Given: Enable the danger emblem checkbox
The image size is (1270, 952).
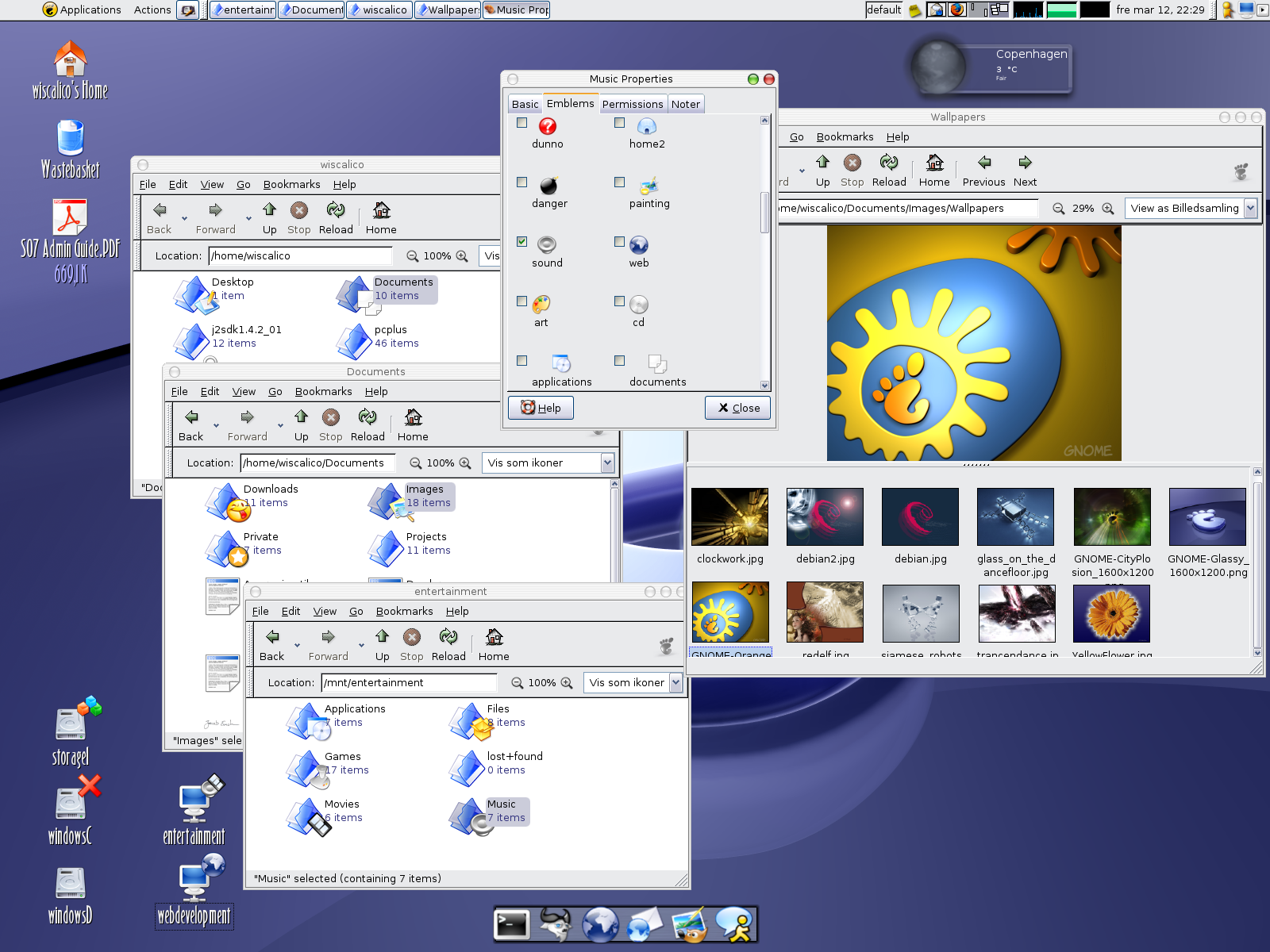Looking at the screenshot, I should click(x=521, y=182).
